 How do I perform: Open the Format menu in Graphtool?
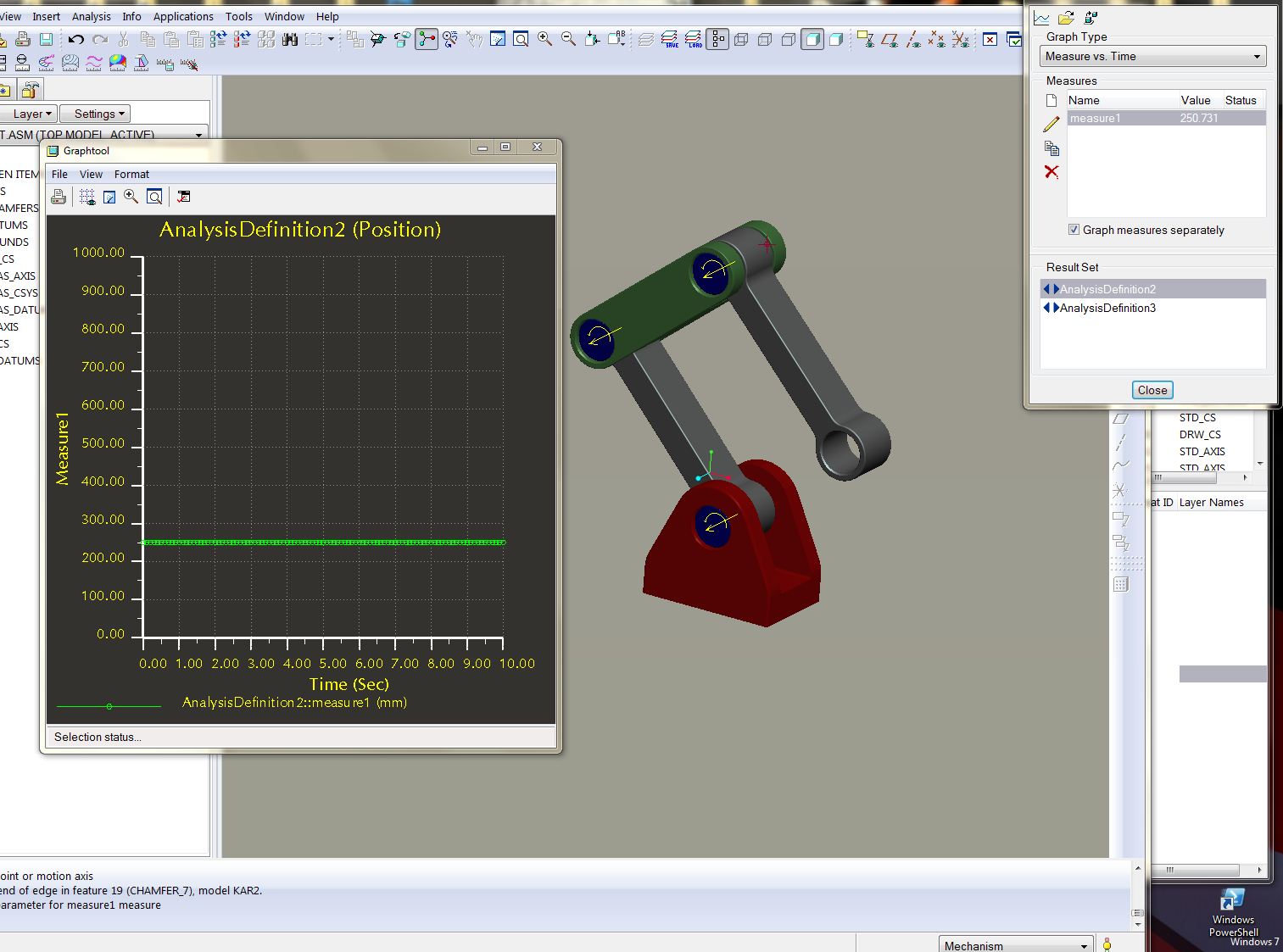pos(131,174)
